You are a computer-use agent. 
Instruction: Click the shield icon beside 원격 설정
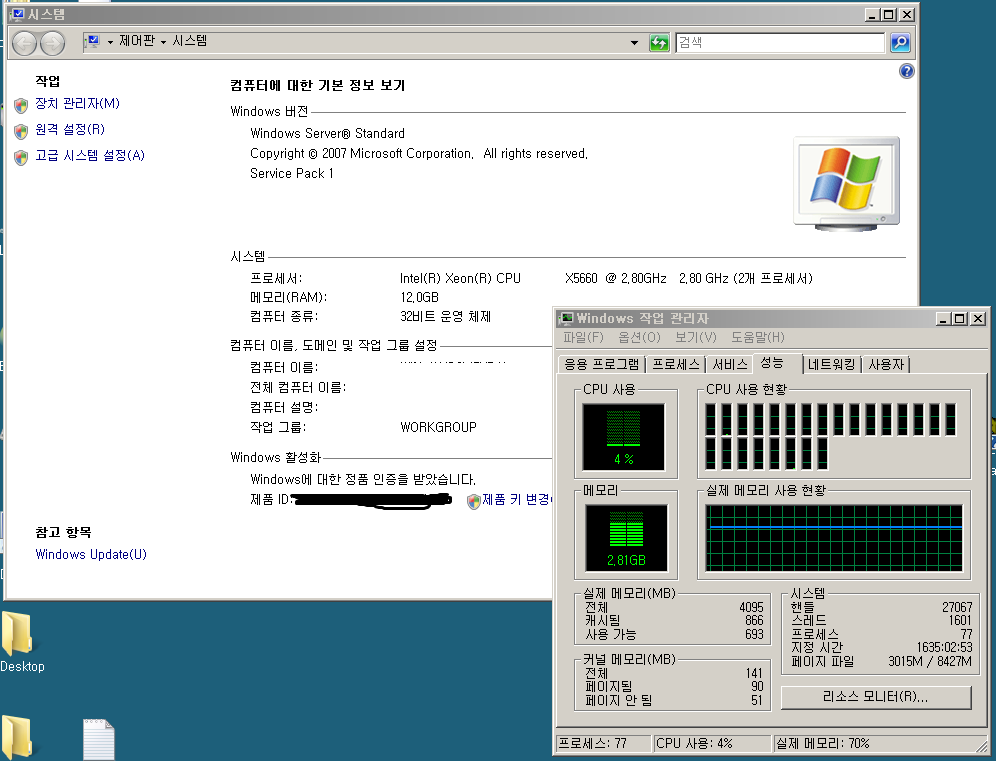coord(21,131)
